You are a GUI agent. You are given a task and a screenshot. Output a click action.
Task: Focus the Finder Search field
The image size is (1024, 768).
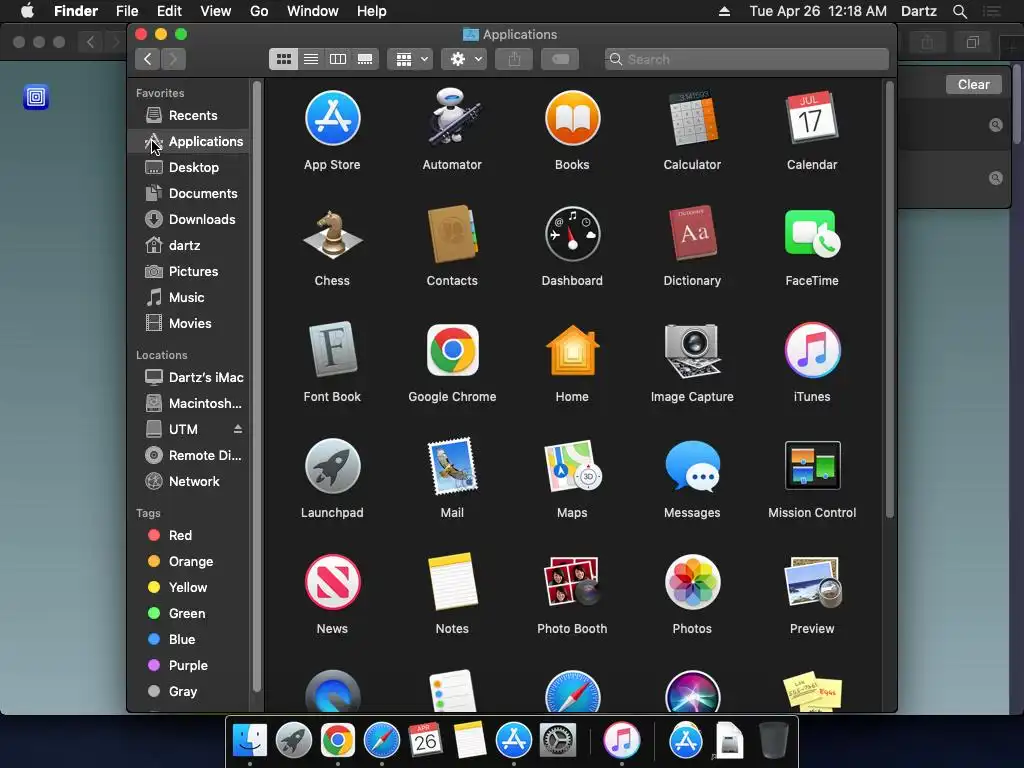point(746,59)
